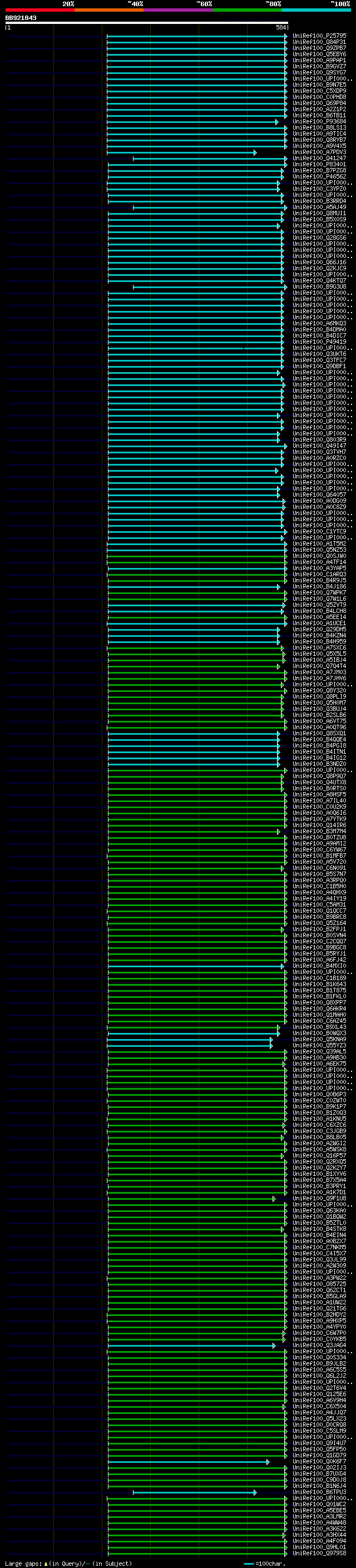This screenshot has width=356, height=1568.
Task: Open hit UniRef100_A6VT75
Action: tap(319, 721)
